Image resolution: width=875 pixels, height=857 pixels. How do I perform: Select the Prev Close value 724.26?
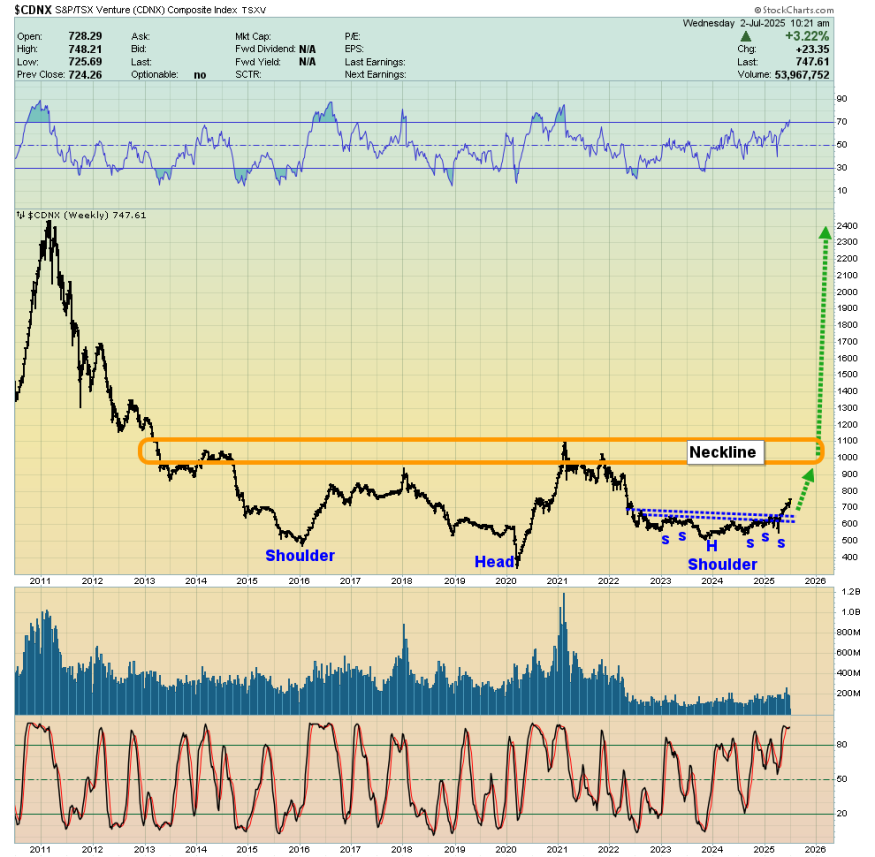tap(85, 75)
